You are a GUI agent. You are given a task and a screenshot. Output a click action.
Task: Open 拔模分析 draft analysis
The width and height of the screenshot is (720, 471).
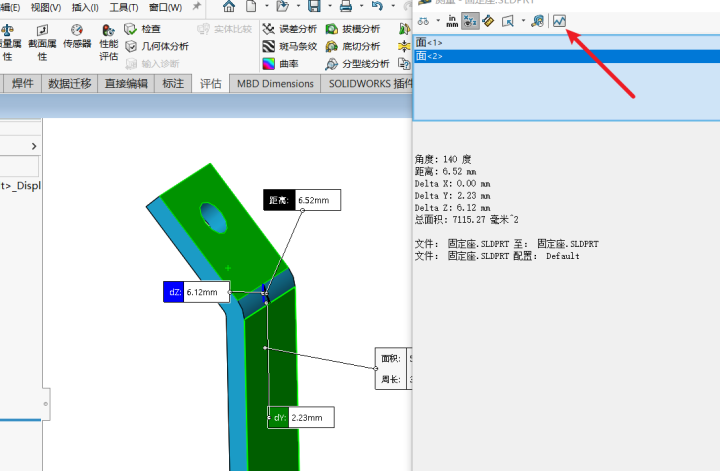click(353, 29)
